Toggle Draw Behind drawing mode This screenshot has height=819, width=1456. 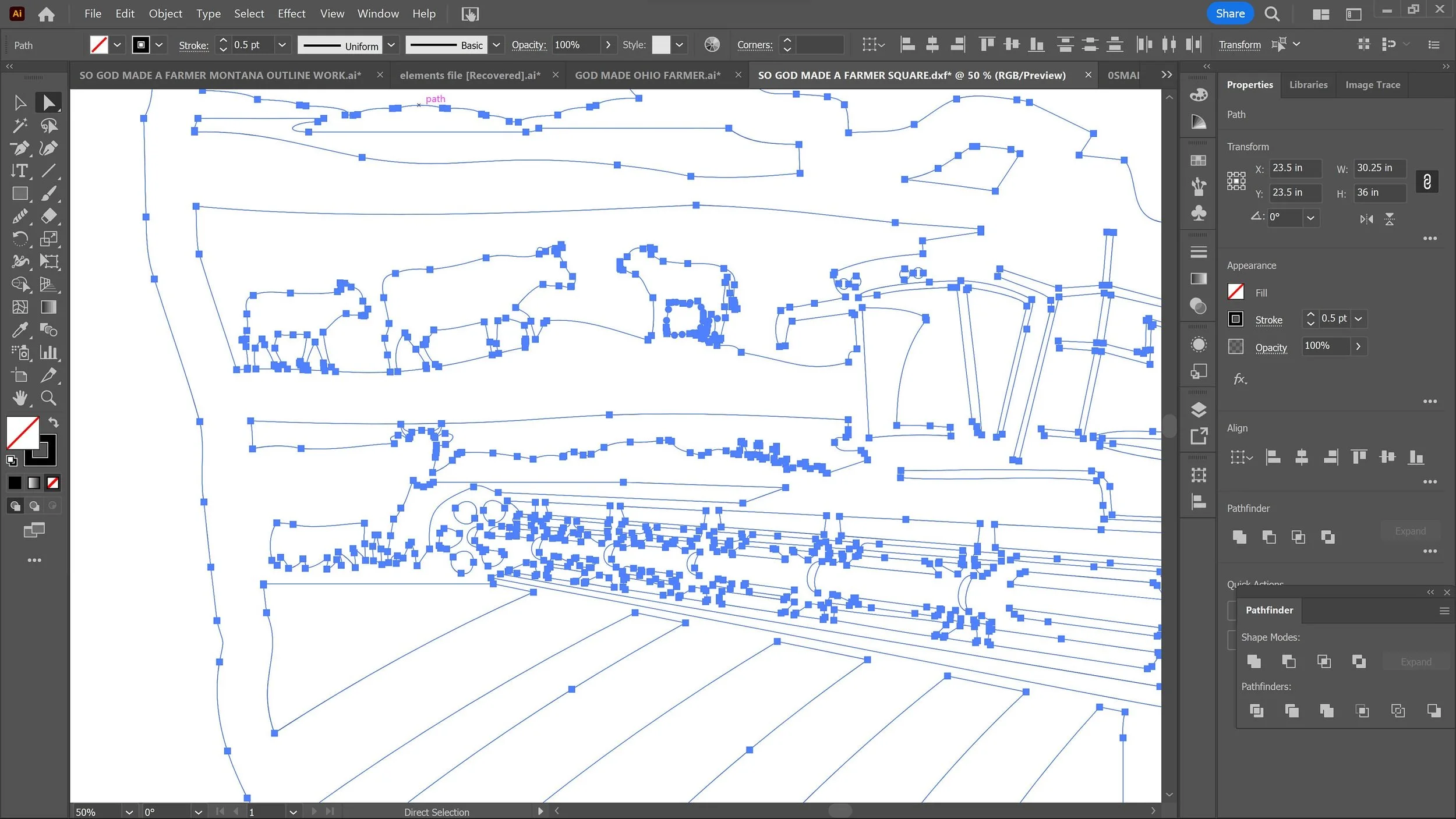(34, 506)
